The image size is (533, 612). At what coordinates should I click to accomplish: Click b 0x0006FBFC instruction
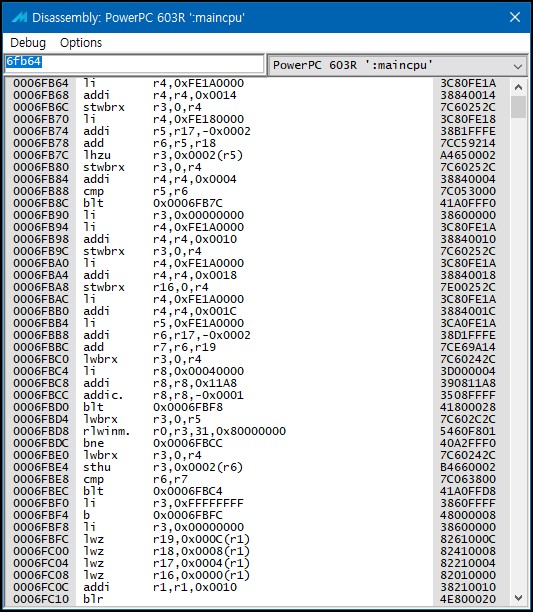click(153, 515)
